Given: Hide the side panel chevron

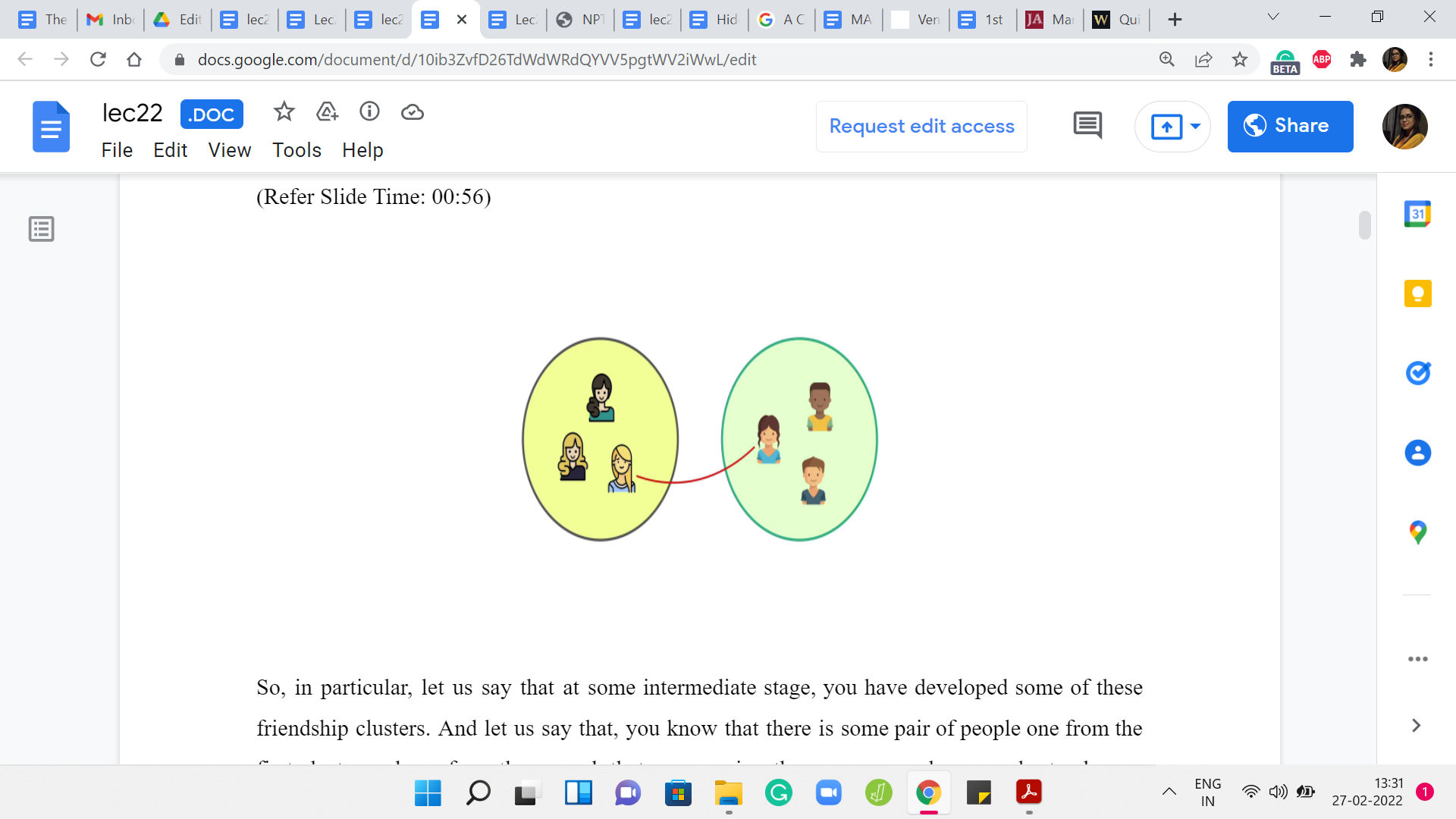Looking at the screenshot, I should (x=1416, y=726).
